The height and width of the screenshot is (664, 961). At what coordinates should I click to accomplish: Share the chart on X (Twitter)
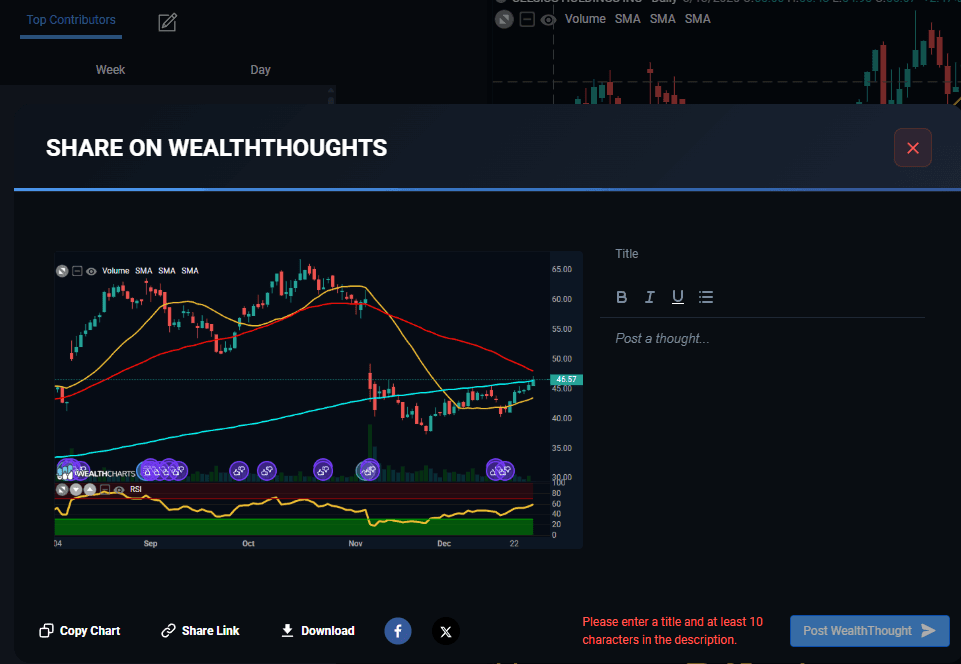pyautogui.click(x=446, y=631)
